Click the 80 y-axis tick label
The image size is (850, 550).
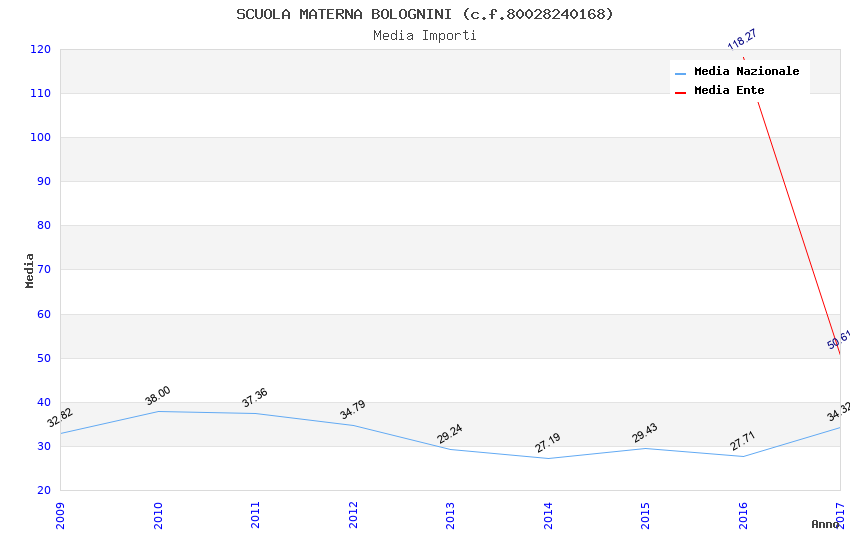44,225
